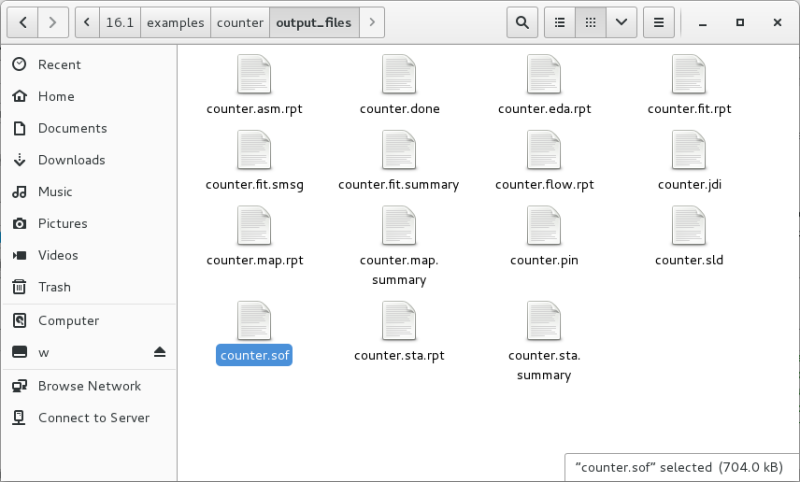The width and height of the screenshot is (800, 482).
Task: Navigate to counter folder in path bar
Action: click(x=240, y=22)
